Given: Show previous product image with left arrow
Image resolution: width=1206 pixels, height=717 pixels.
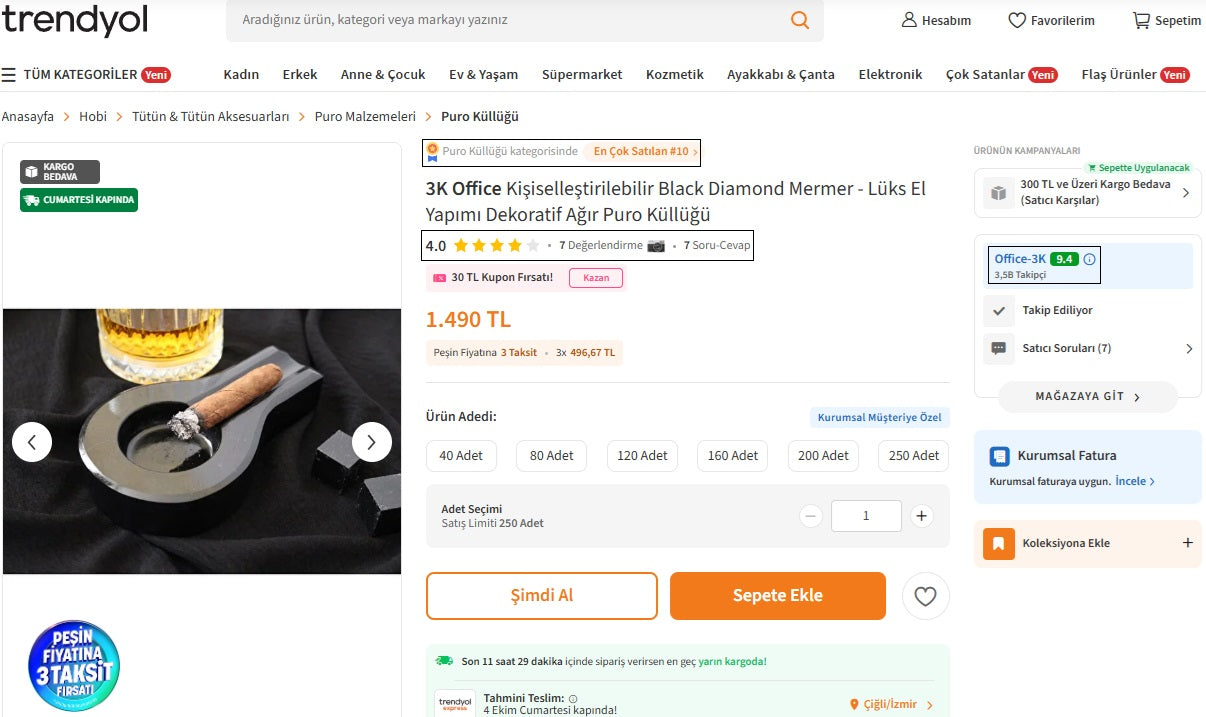Looking at the screenshot, I should pos(32,441).
